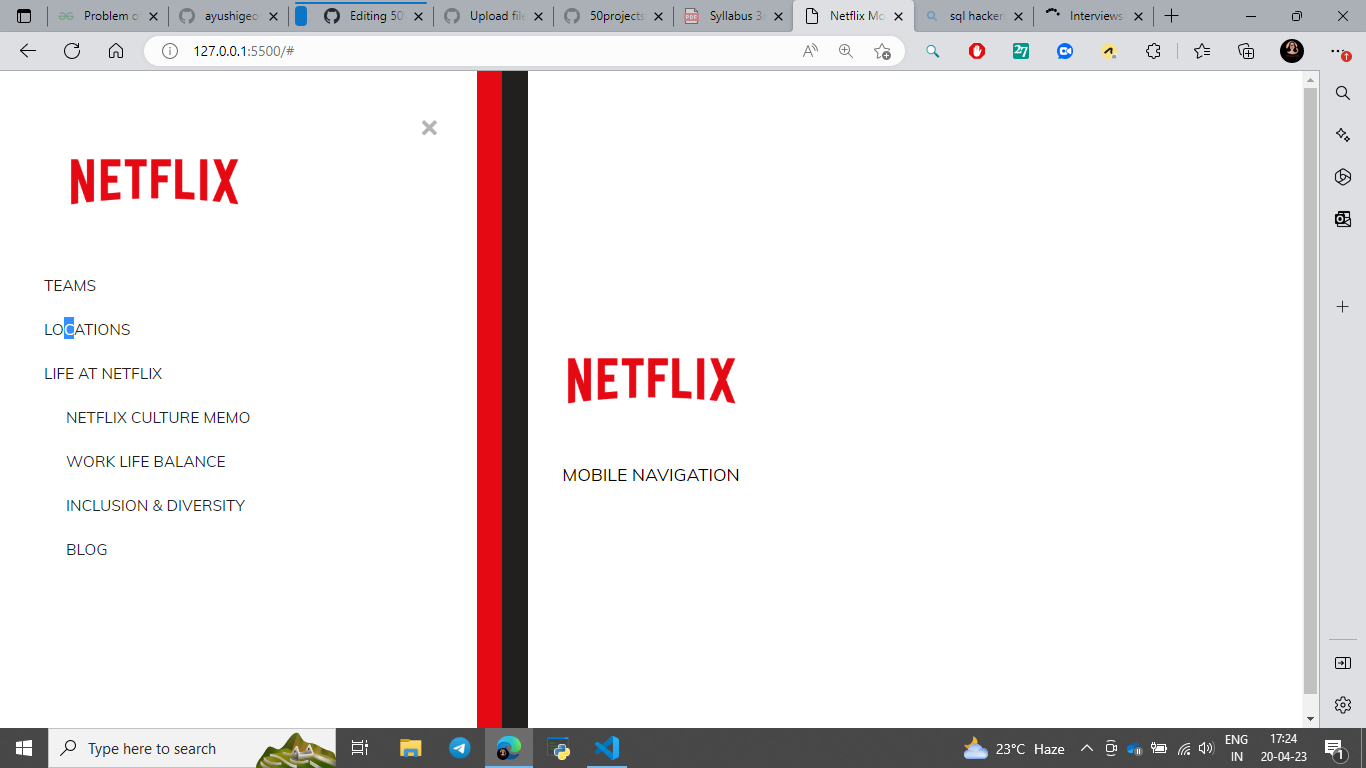Open the yellow circular extension icon

point(1109,51)
